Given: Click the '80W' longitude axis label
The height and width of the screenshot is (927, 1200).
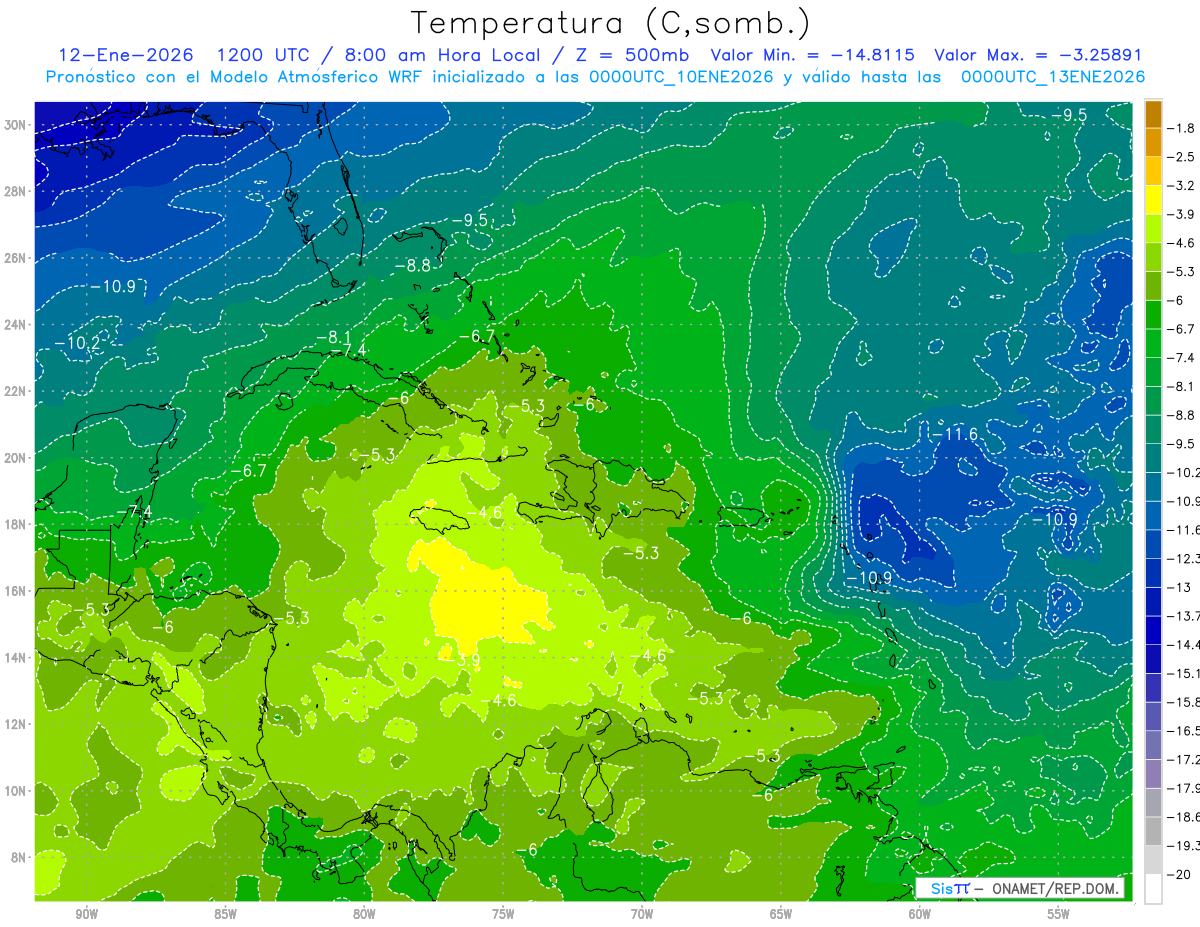Looking at the screenshot, I should [x=364, y=915].
